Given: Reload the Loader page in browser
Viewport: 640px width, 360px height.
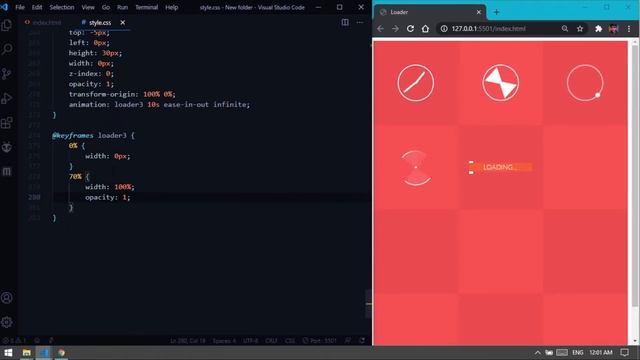Looking at the screenshot, I should (x=410, y=29).
